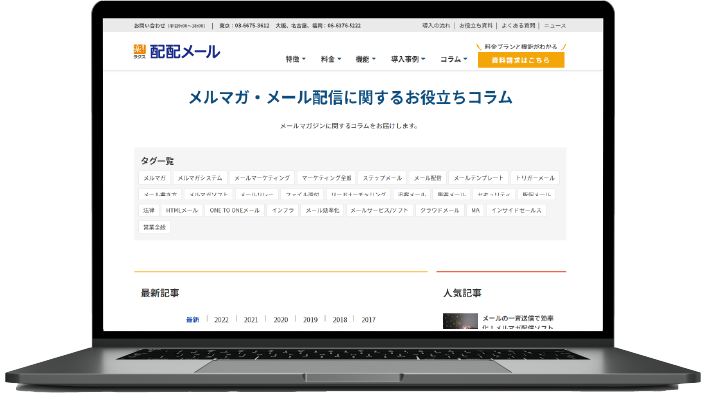Expand the 導入事例 menu
The width and height of the screenshot is (701, 393).
click(x=408, y=59)
